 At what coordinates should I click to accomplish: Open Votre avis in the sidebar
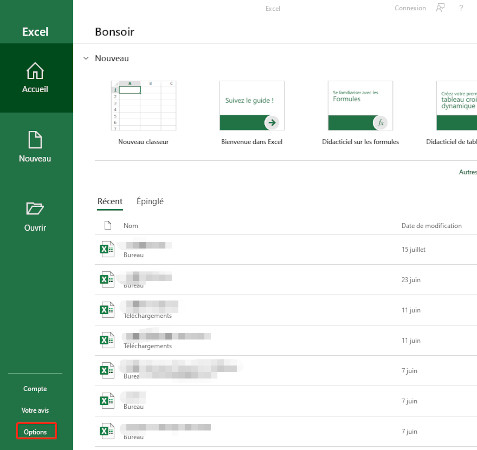(35, 410)
